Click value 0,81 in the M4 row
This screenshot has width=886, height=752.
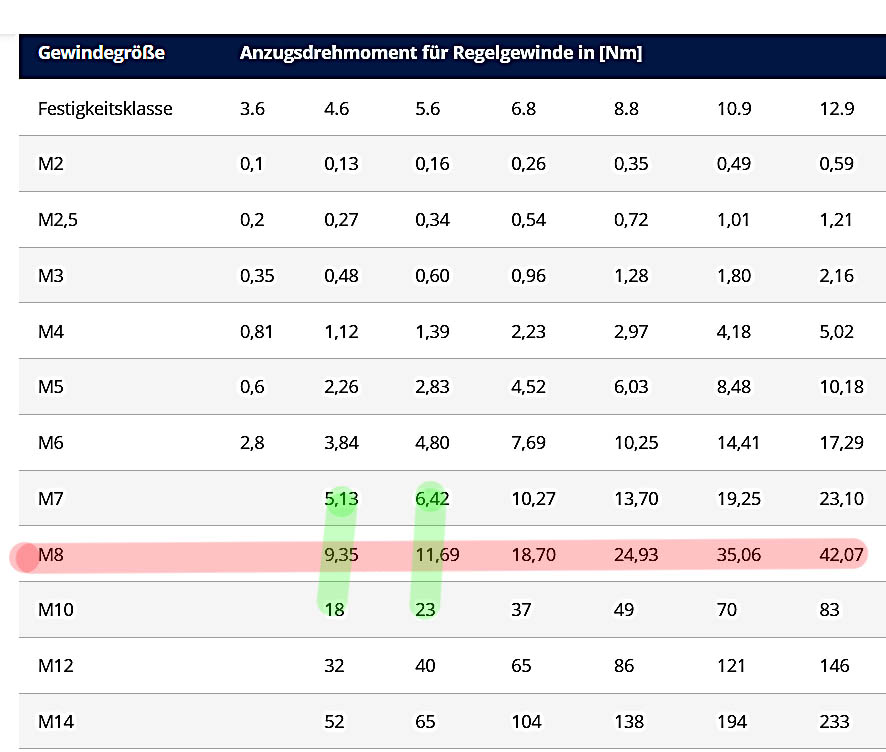coord(256,331)
